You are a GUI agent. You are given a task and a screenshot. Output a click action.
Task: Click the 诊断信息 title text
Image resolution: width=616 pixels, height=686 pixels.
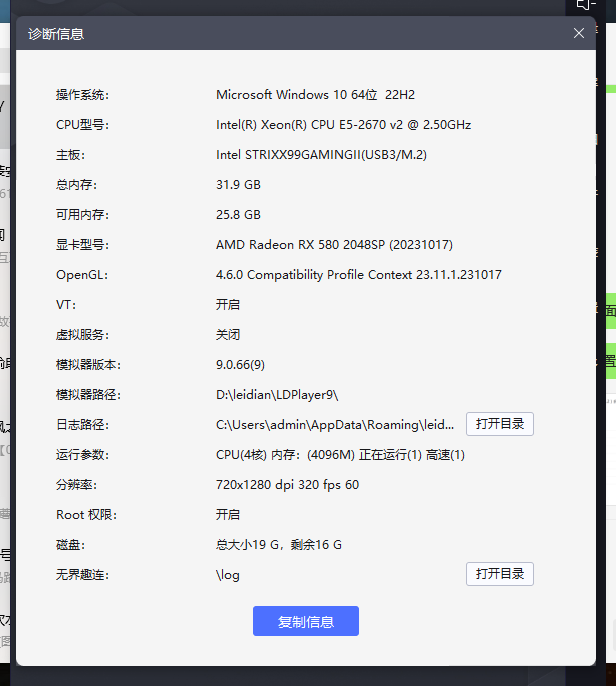56,34
